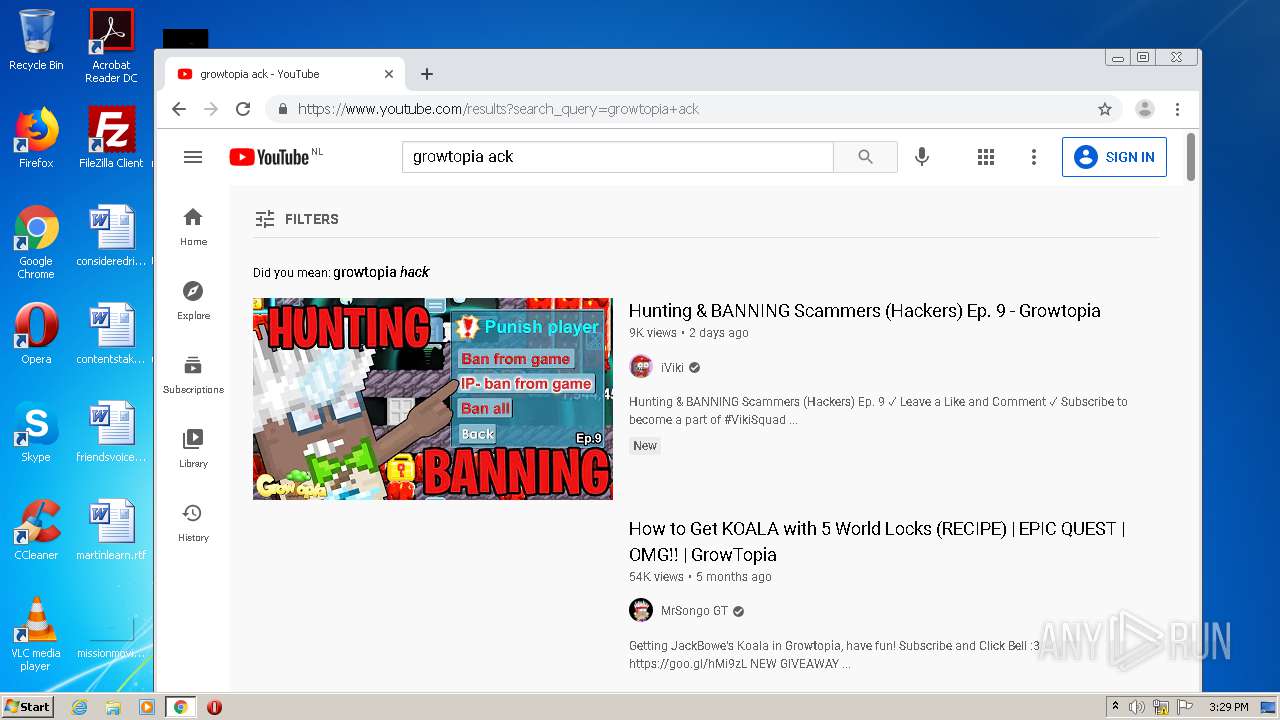Select the growtopia ack YouTube tab
This screenshot has height=720, width=1280.
284,74
